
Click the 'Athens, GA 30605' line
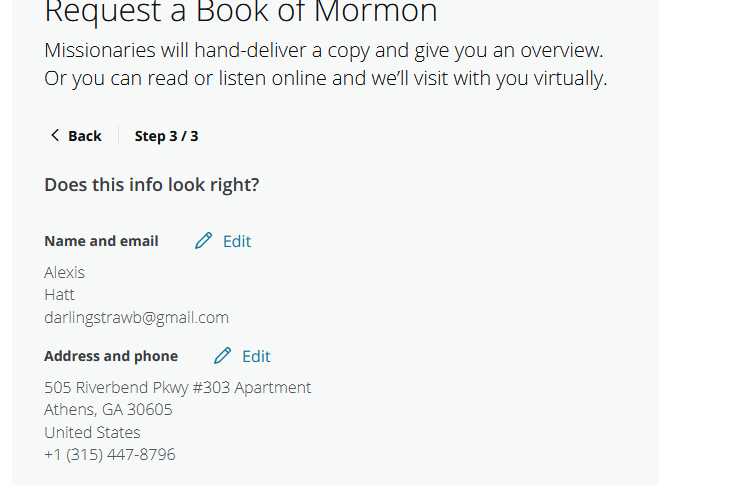pyautogui.click(x=108, y=410)
